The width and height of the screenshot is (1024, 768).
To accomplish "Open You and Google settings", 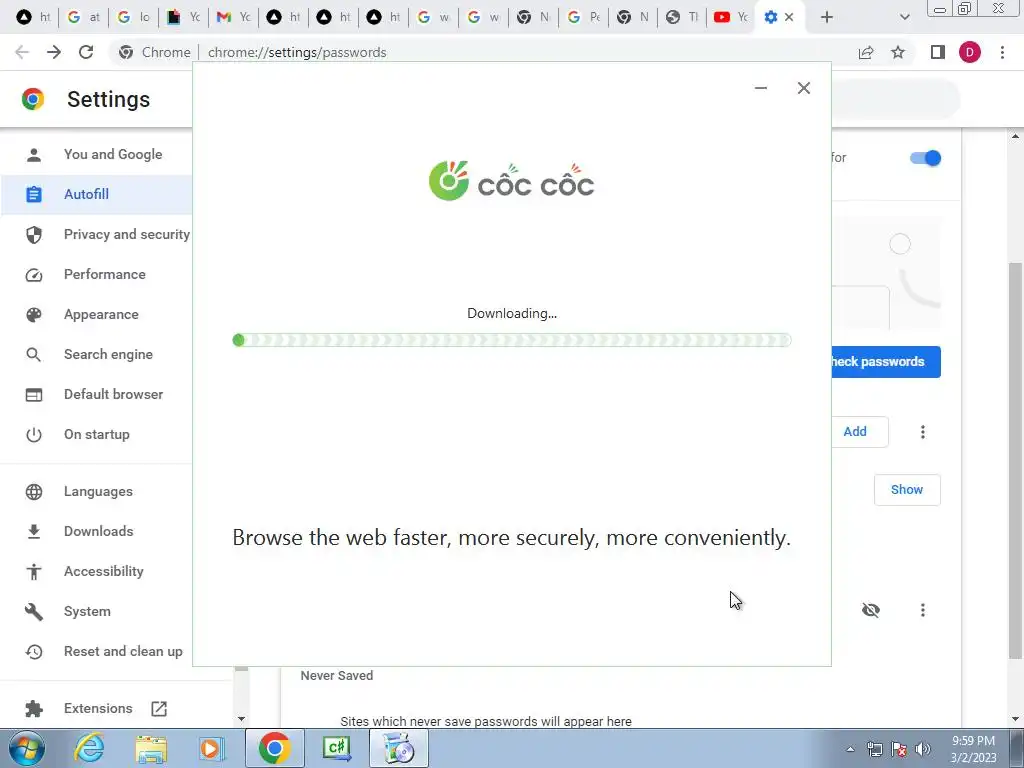I will point(112,154).
